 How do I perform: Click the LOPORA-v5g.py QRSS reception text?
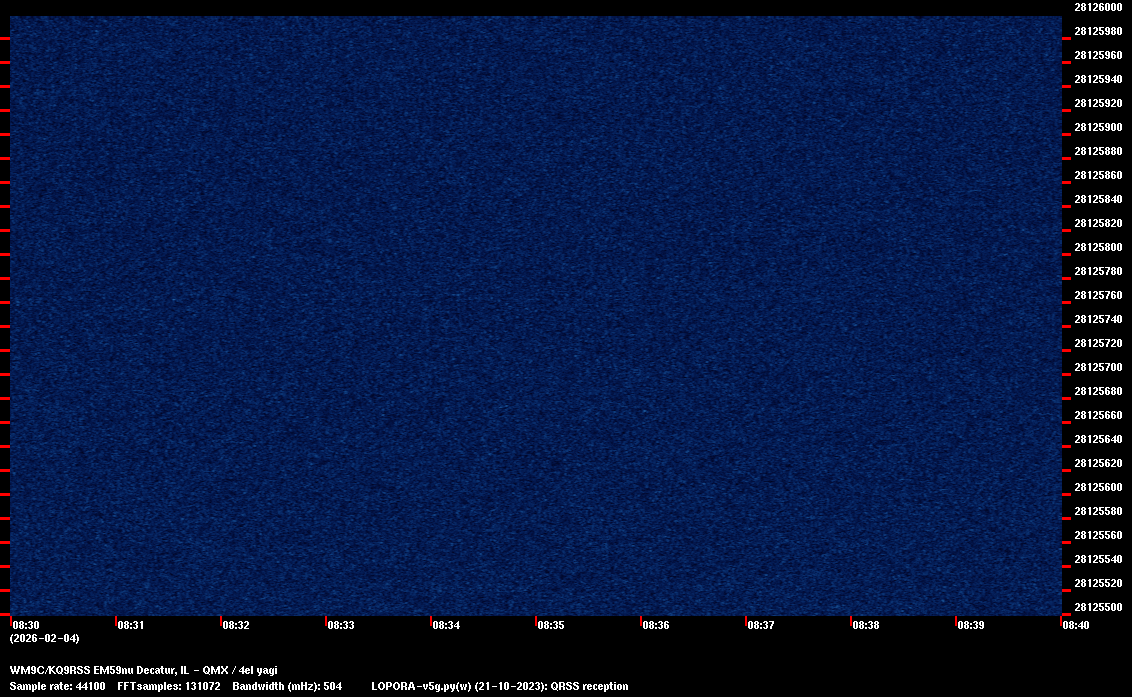click(x=499, y=686)
